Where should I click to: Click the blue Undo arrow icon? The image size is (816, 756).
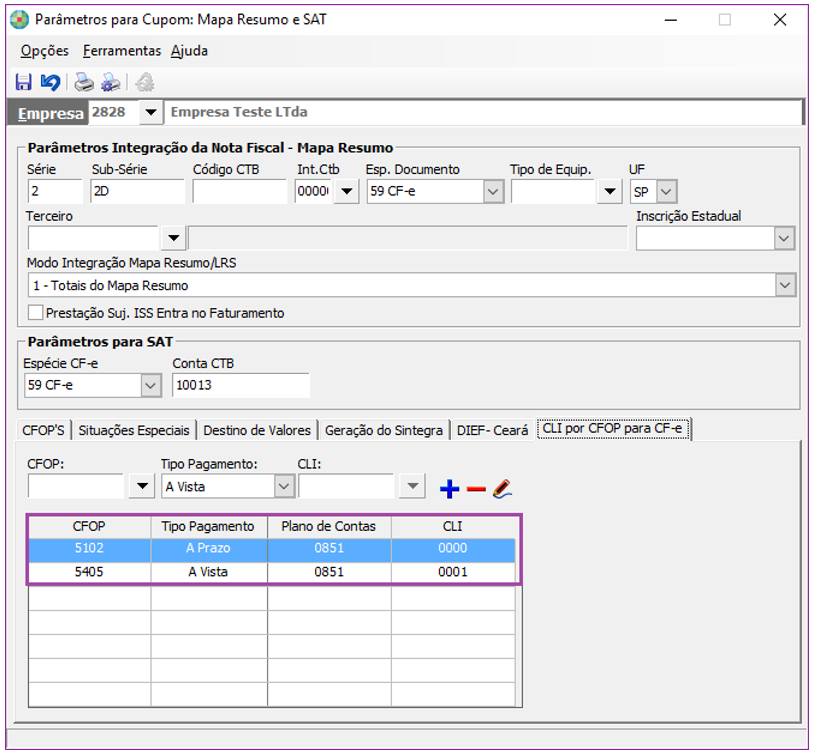pos(50,82)
